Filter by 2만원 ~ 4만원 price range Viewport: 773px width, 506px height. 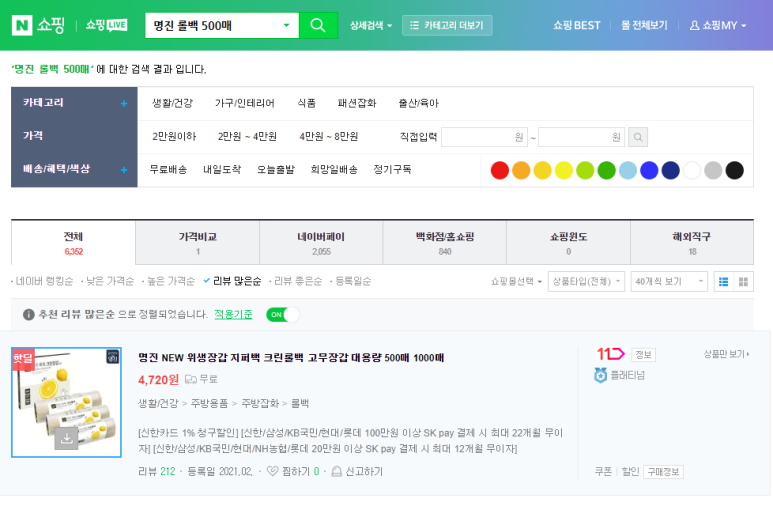point(247,136)
